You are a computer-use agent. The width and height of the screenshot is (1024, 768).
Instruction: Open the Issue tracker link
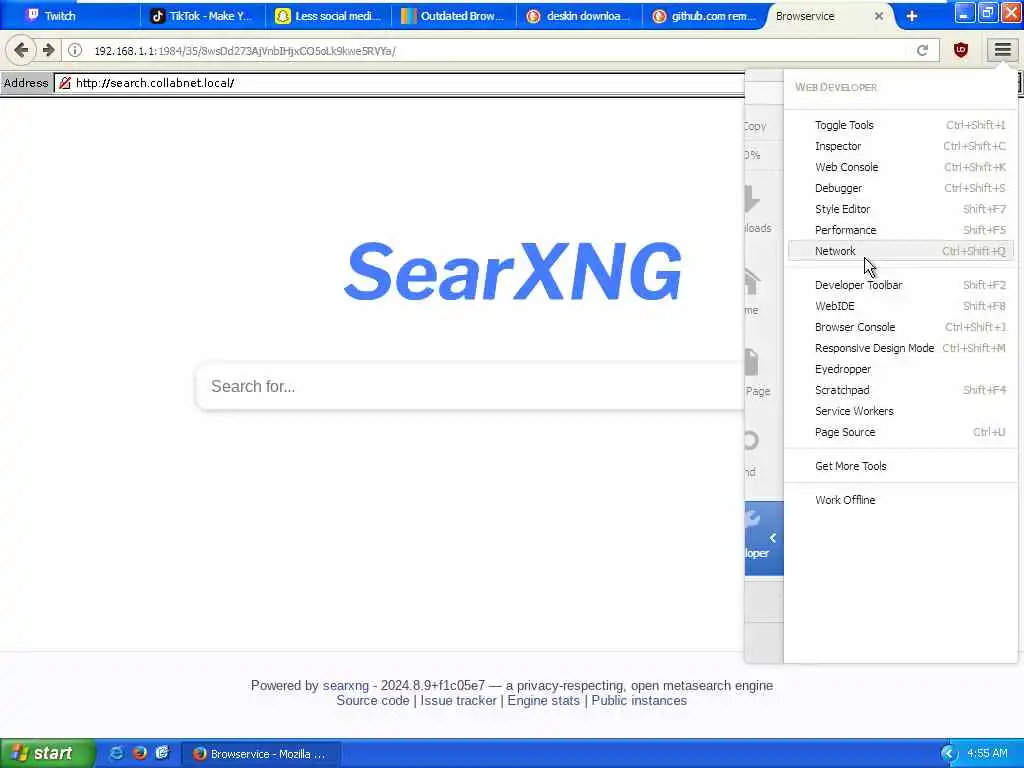click(458, 700)
